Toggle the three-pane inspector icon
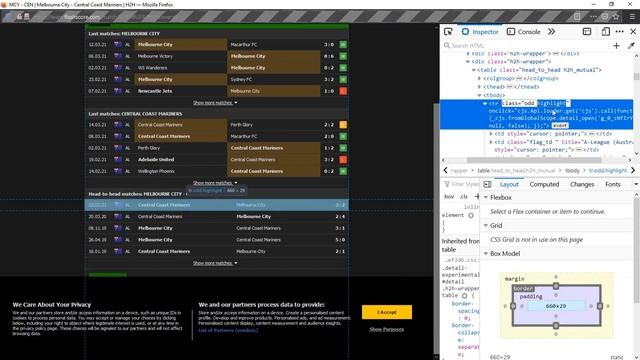Screen dimensions: 640x360 coord(487,184)
